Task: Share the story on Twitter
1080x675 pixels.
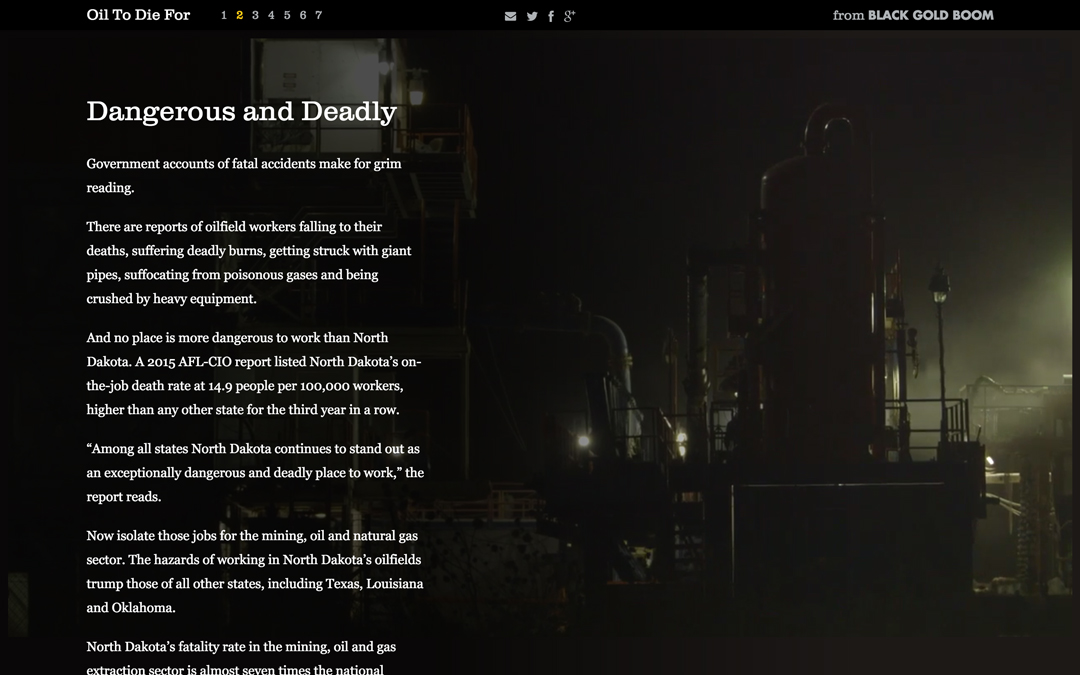Action: (532, 16)
